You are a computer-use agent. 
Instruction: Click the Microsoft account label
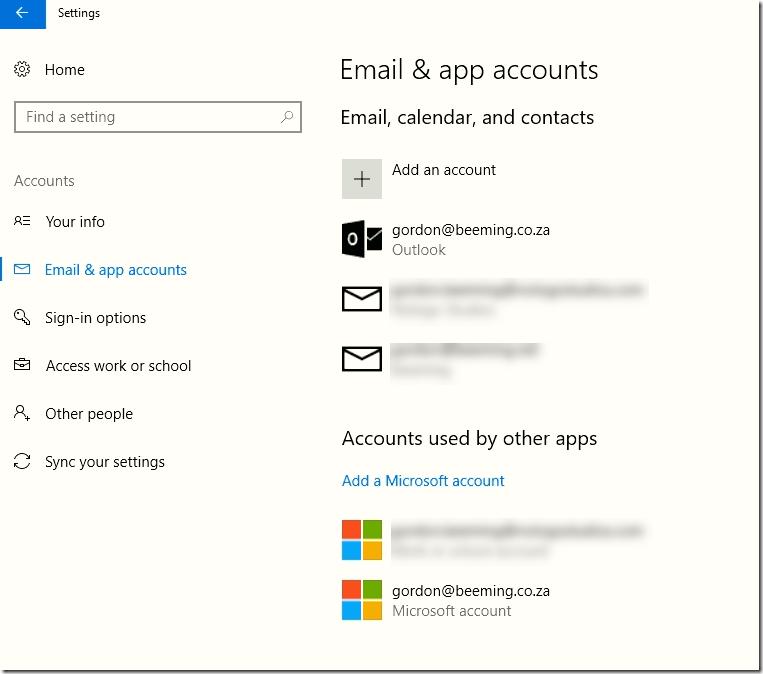coord(452,611)
